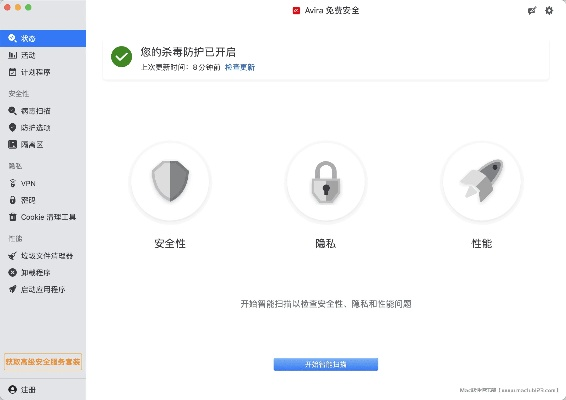The height and width of the screenshot is (400, 566).
Task: Select the 状态 (Status) sidebar item
Action: [43, 38]
